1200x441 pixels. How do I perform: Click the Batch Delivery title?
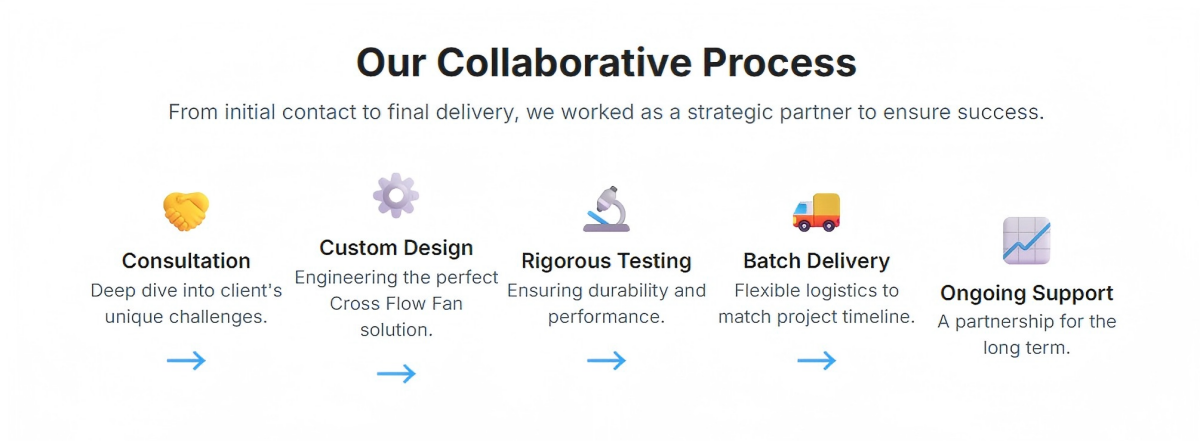pos(816,261)
